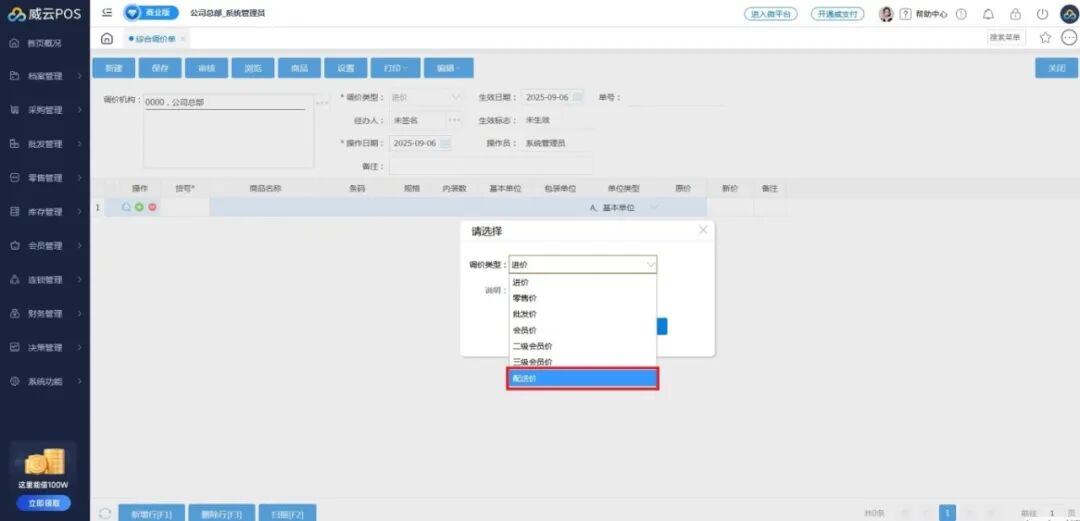Viewport: 1080px width, 521px height.
Task: Click the 备注 input field
Action: 490,166
